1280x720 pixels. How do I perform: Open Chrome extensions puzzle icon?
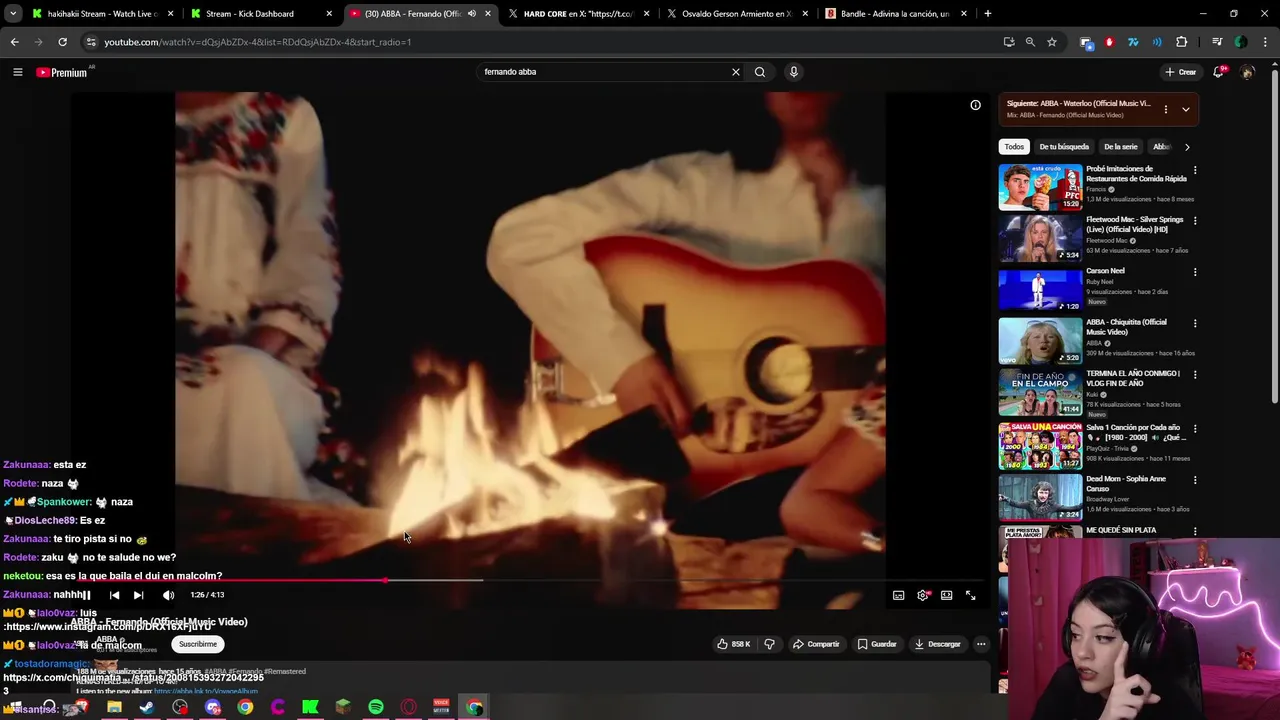(1181, 42)
